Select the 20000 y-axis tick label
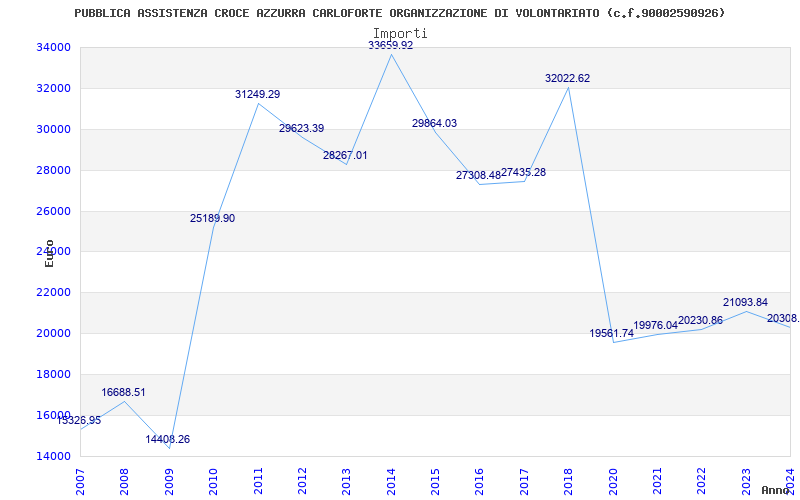Image resolution: width=800 pixels, height=500 pixels. pyautogui.click(x=53, y=333)
